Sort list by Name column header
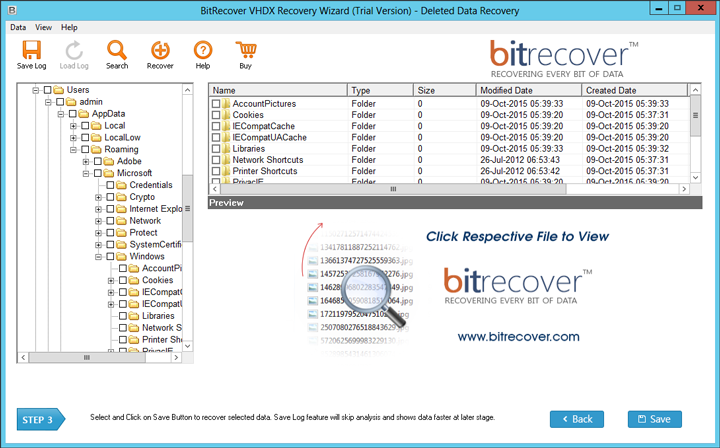Image resolution: width=720 pixels, height=448 pixels. (x=278, y=90)
